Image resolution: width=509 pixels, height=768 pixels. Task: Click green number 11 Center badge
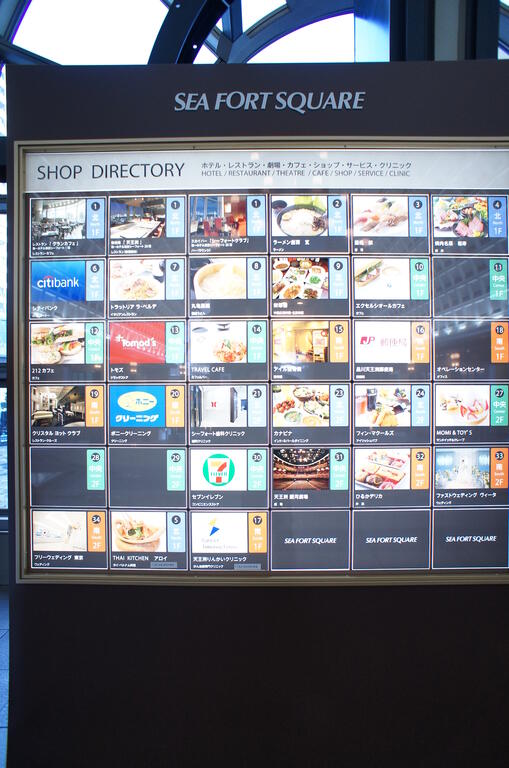(x=498, y=280)
